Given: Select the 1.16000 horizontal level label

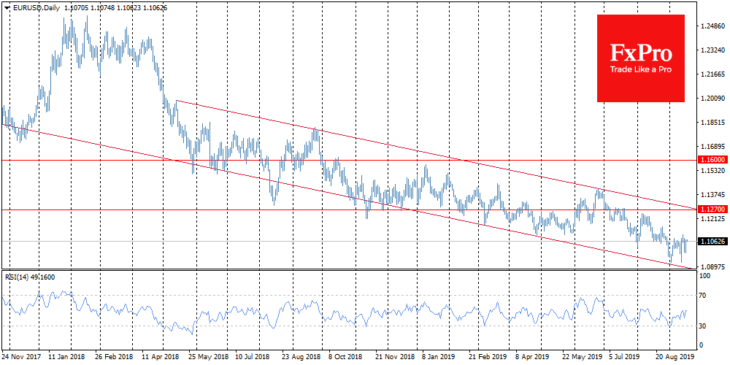Looking at the screenshot, I should point(711,160).
